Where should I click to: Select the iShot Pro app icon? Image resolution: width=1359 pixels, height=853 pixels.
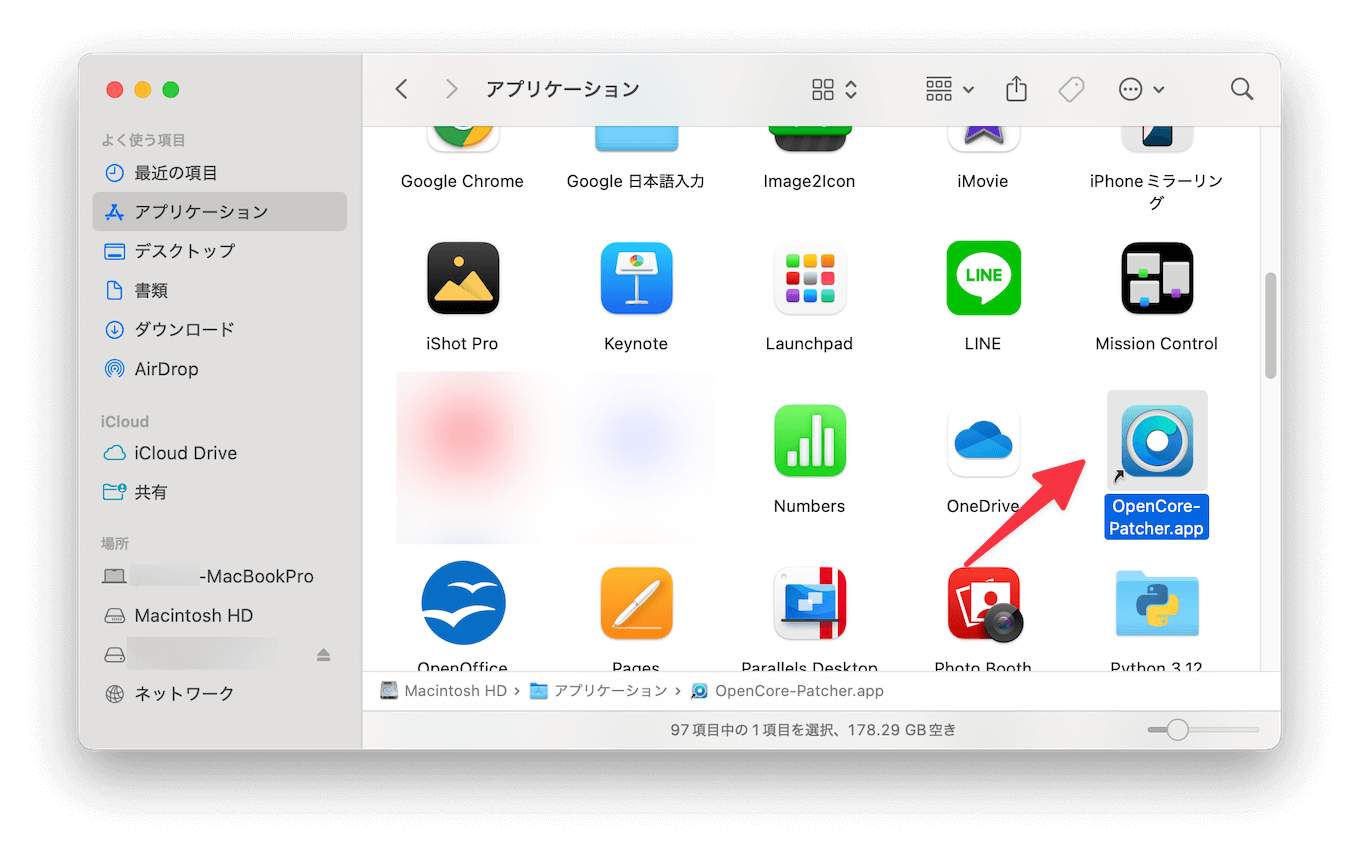click(462, 278)
